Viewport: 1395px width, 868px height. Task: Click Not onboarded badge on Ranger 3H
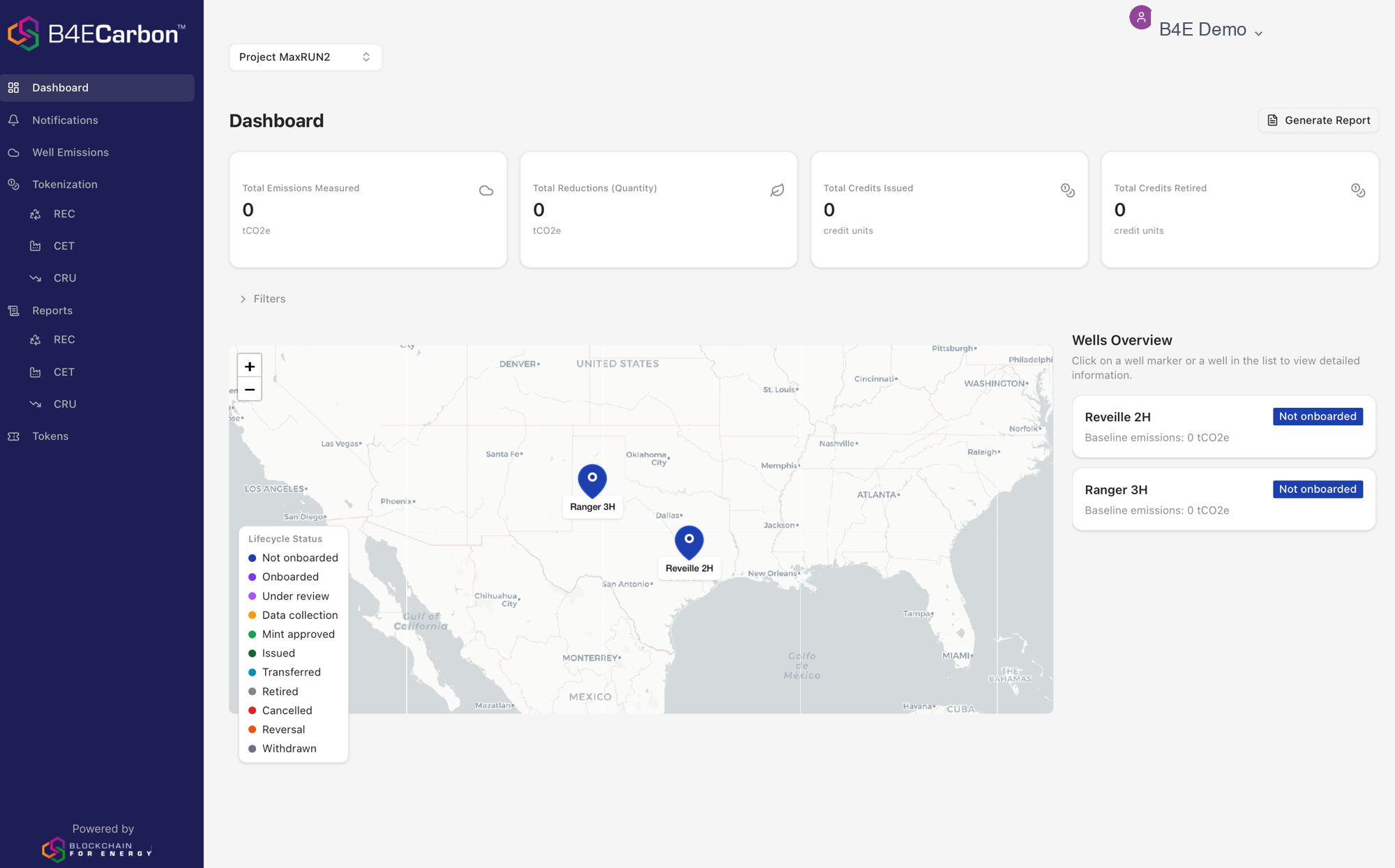pos(1318,489)
